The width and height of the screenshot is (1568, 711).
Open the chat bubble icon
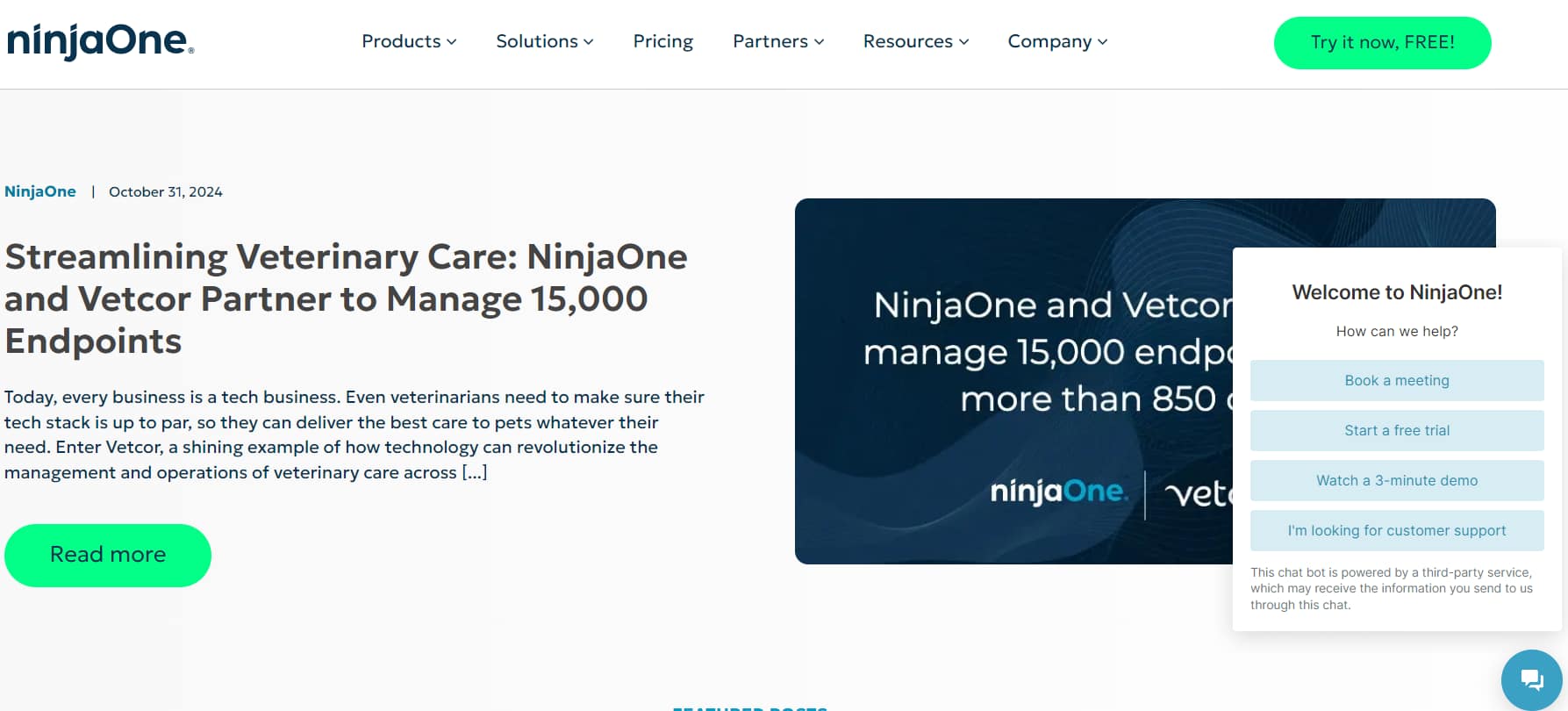pyautogui.click(x=1531, y=679)
